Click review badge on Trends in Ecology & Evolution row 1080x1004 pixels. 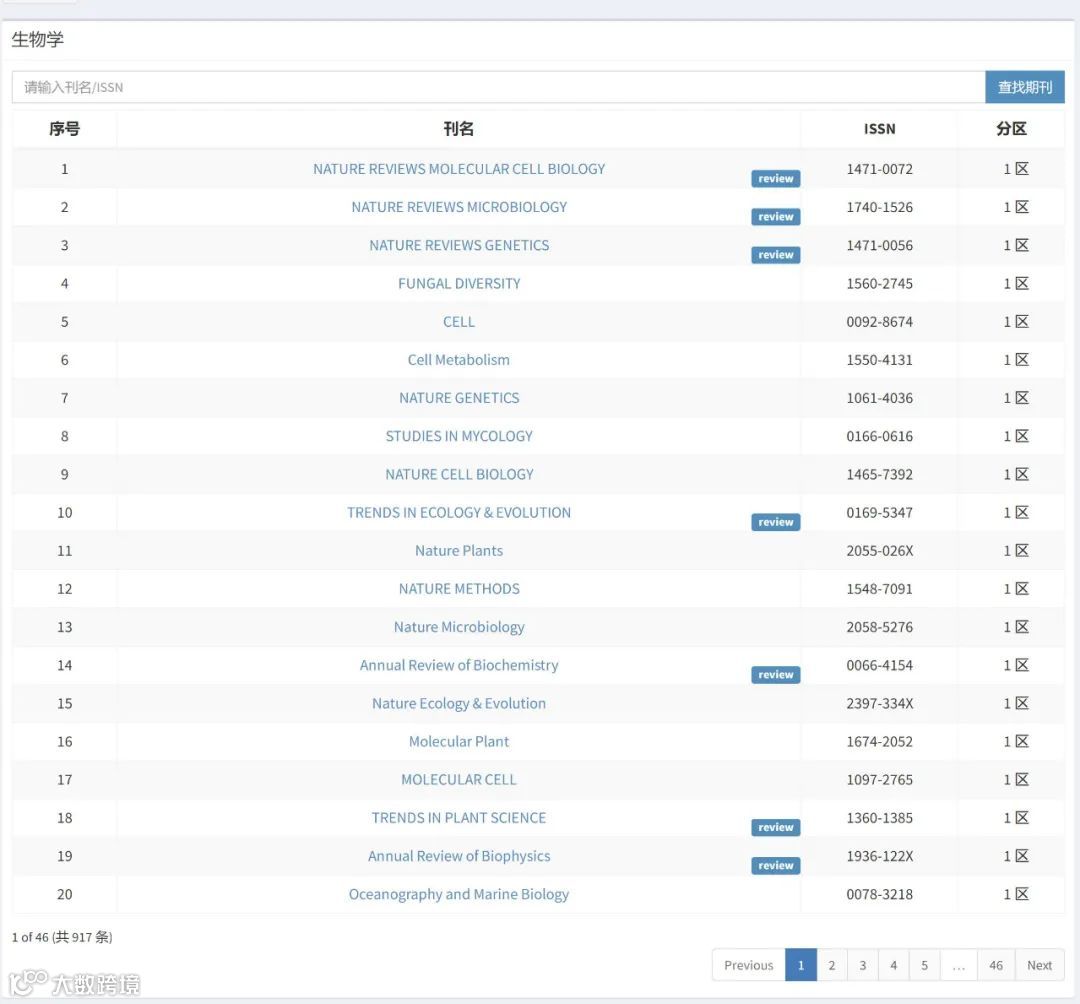(x=776, y=522)
